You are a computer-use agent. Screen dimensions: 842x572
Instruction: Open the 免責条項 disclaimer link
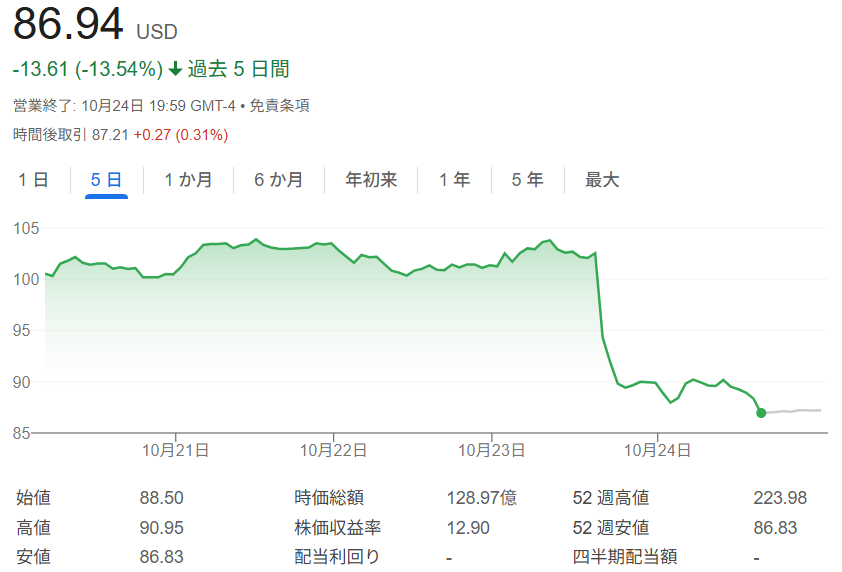click(295, 105)
